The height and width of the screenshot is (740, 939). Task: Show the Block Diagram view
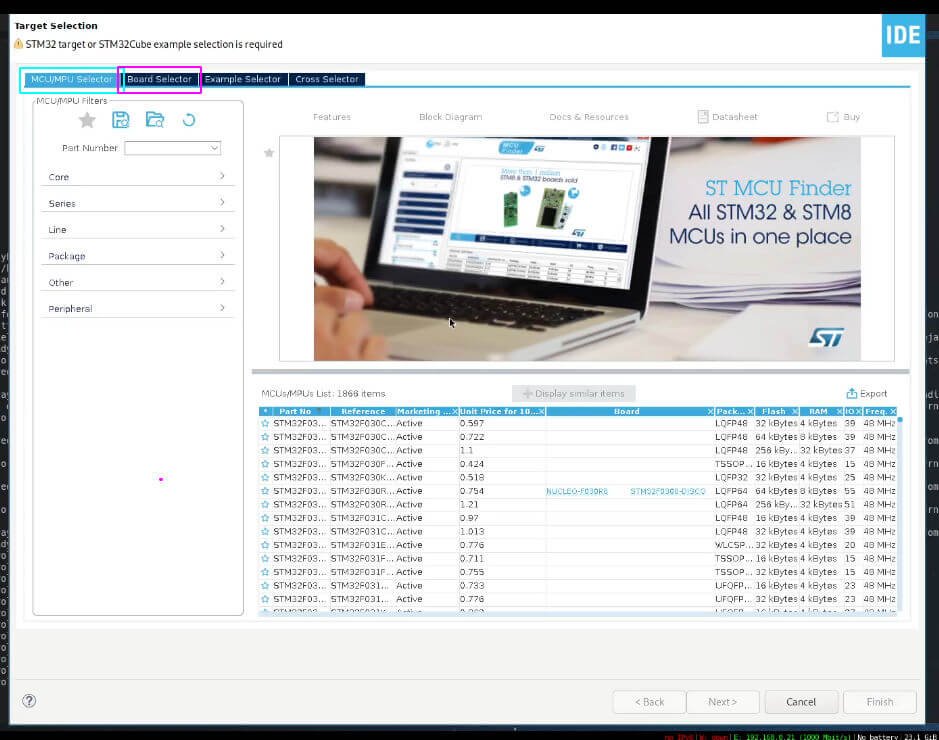coord(450,117)
